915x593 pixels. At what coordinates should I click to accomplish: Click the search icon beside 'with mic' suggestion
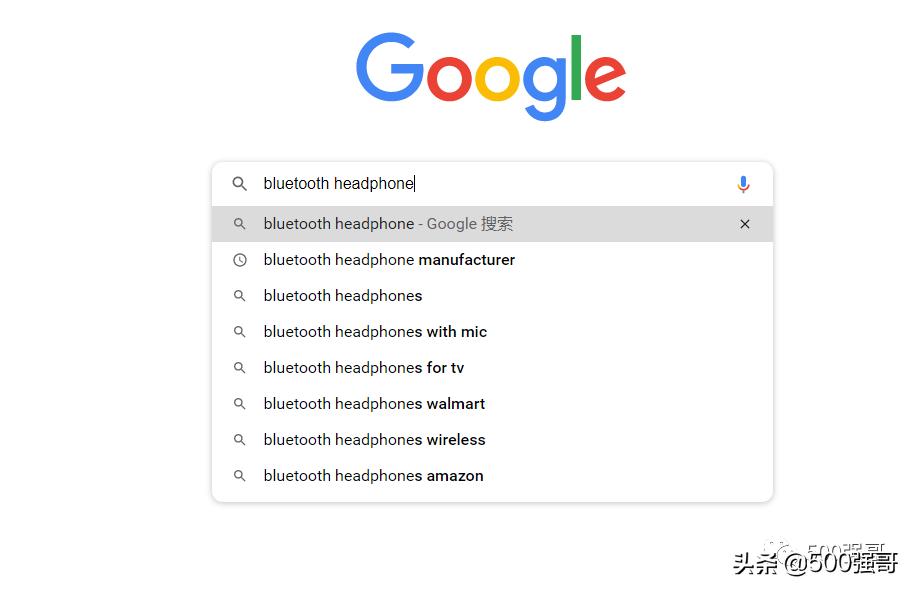click(240, 332)
